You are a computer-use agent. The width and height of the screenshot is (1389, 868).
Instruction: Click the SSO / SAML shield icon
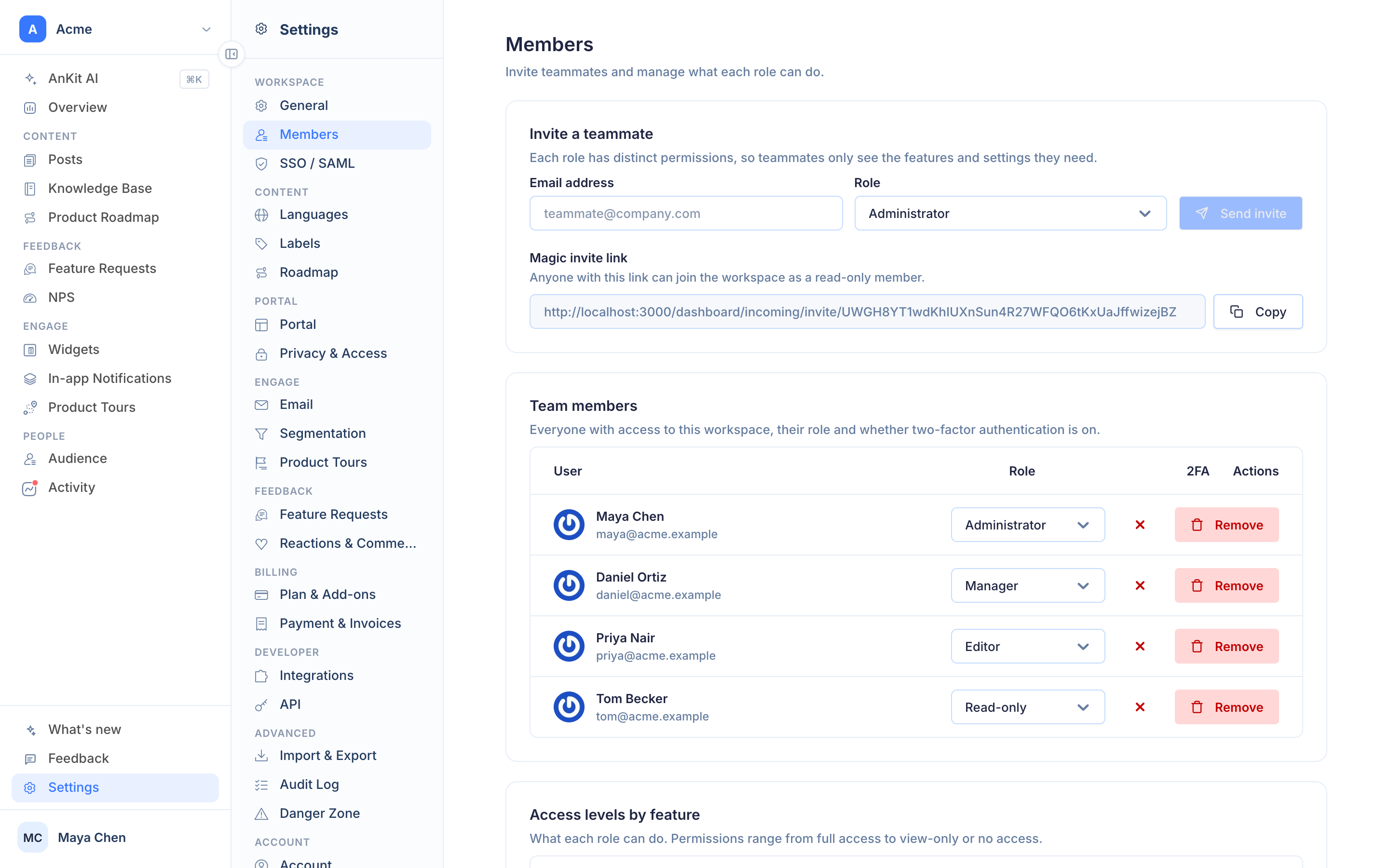(262, 163)
